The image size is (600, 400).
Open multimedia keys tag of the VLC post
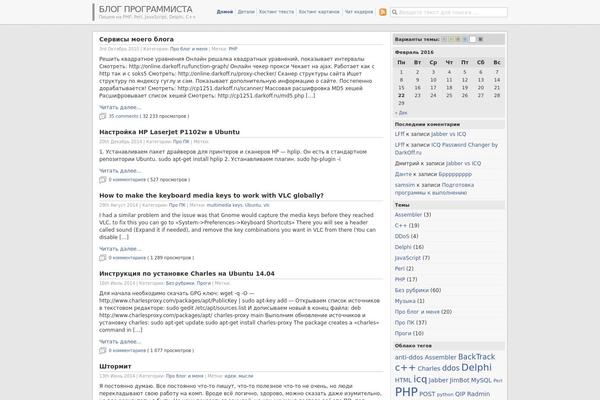pos(225,205)
